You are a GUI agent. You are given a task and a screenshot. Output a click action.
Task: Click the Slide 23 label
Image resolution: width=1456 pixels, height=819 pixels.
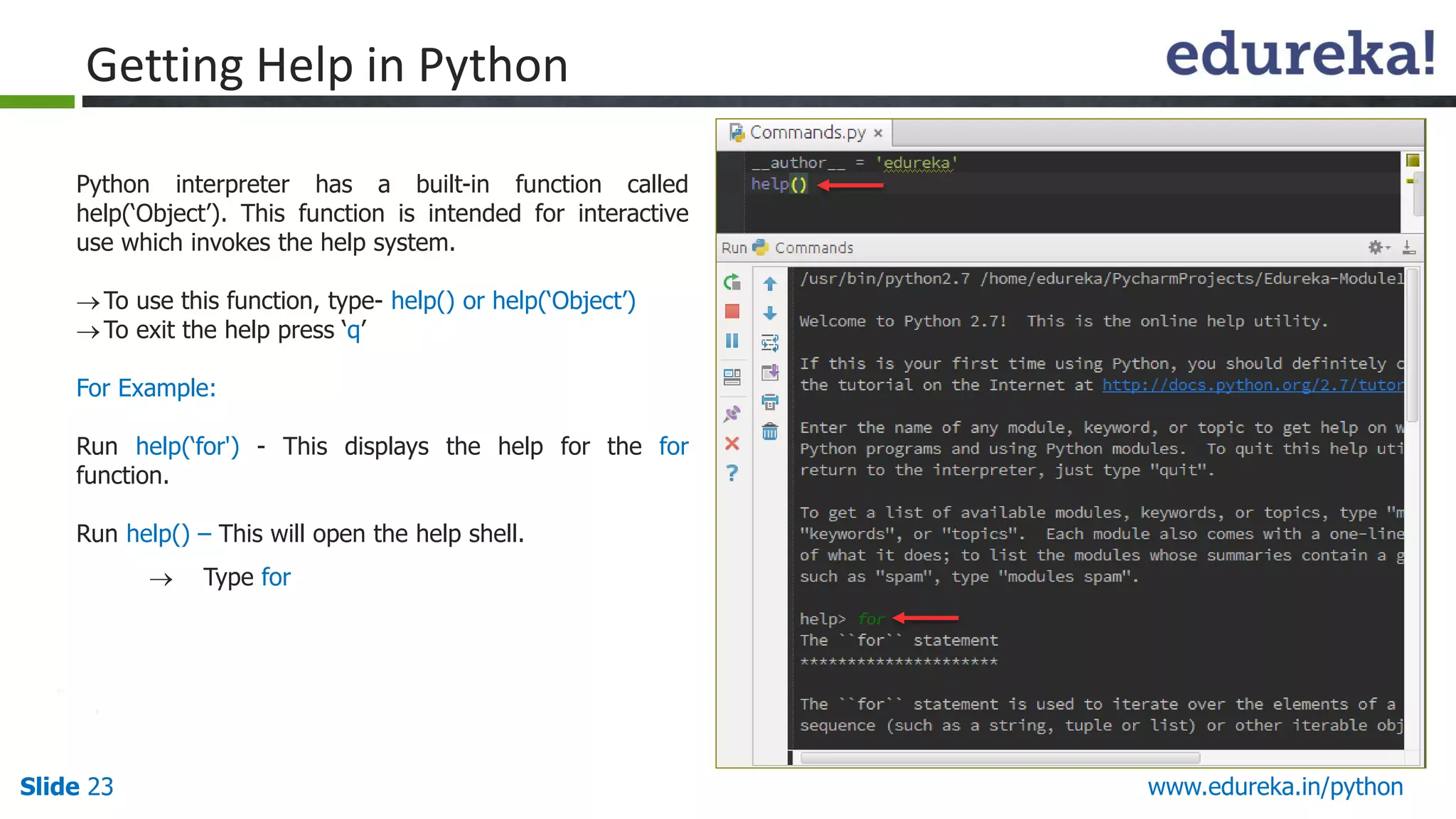pyautogui.click(x=67, y=787)
